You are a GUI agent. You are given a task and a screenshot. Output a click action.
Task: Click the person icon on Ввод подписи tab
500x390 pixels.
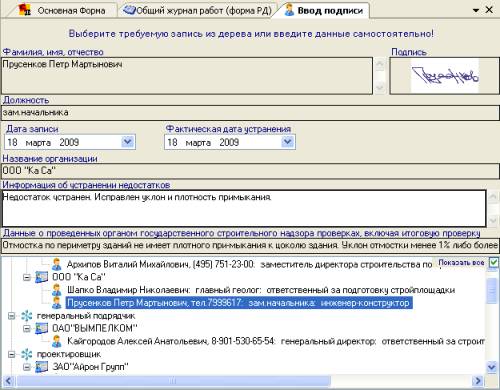point(289,10)
